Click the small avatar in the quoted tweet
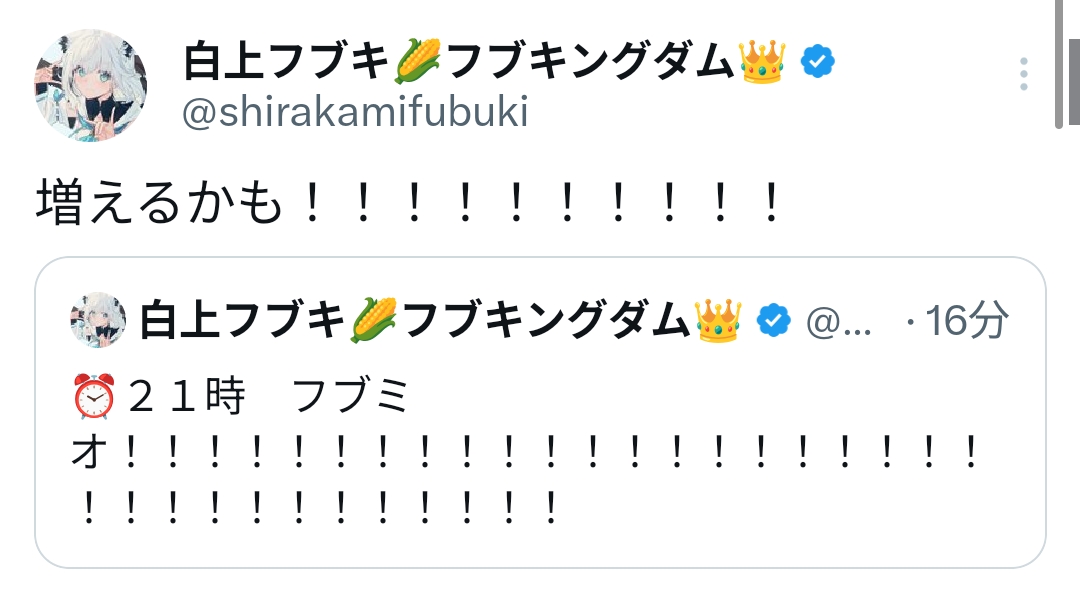The width and height of the screenshot is (1080, 591). tap(98, 320)
